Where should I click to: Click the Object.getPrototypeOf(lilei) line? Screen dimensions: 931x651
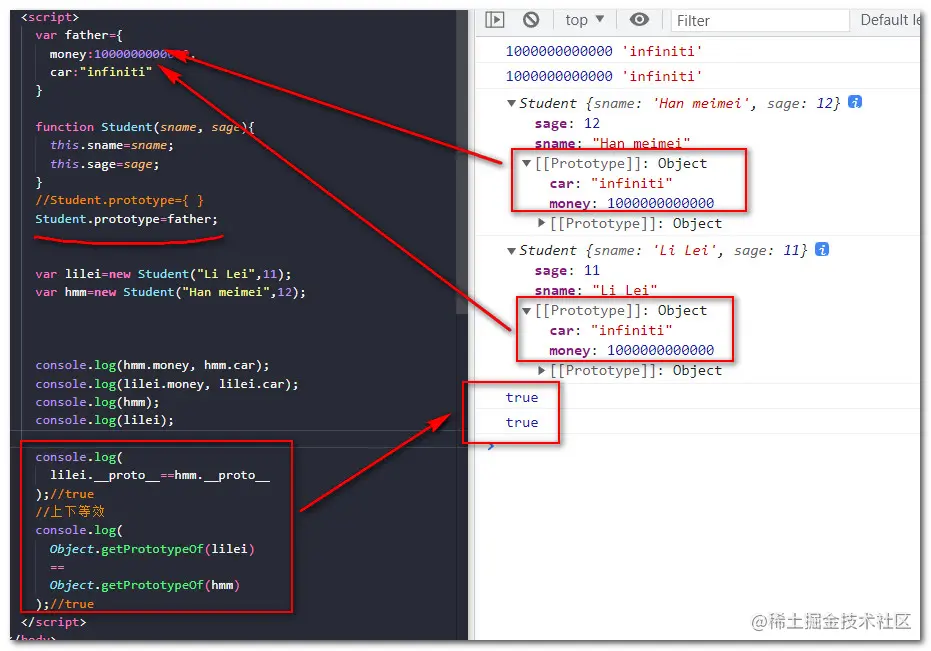coord(152,549)
